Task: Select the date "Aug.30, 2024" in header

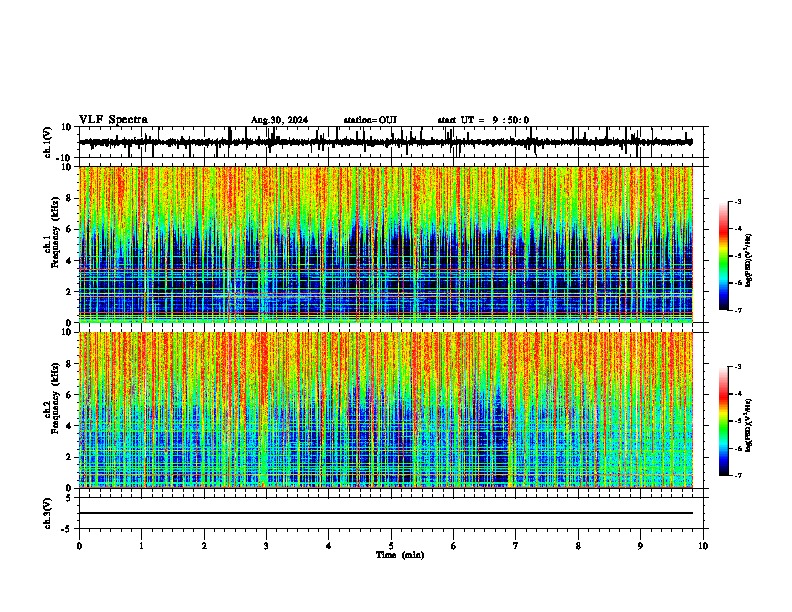Action: tap(279, 120)
